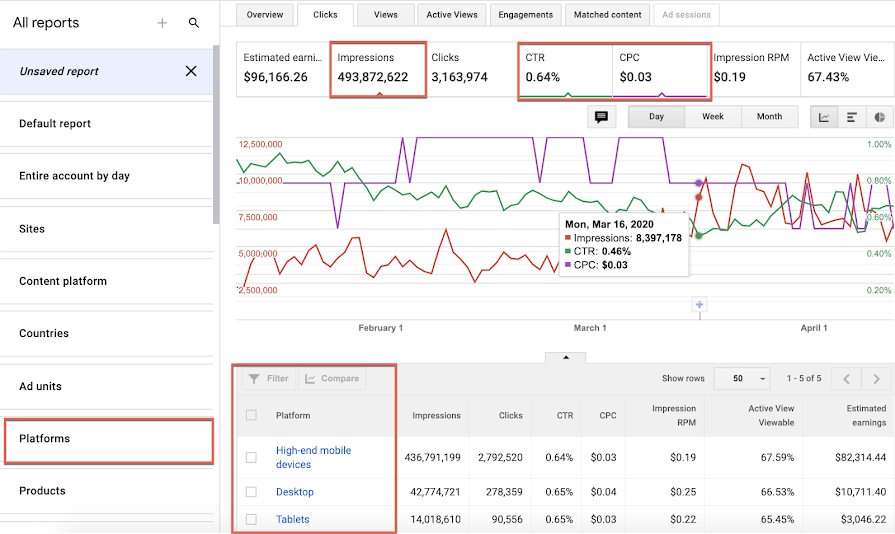Viewport: 895px width, 534px height.
Task: Toggle the CTR metric card
Action: point(566,70)
